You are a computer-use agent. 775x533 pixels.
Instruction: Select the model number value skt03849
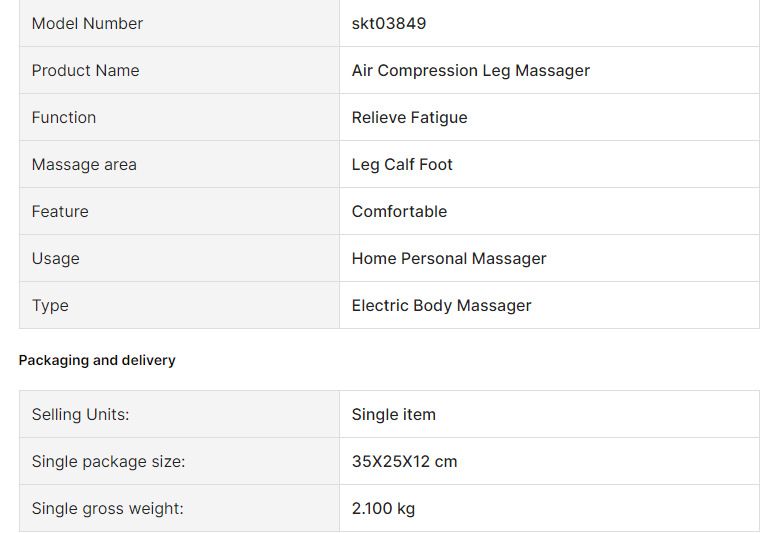pos(389,23)
